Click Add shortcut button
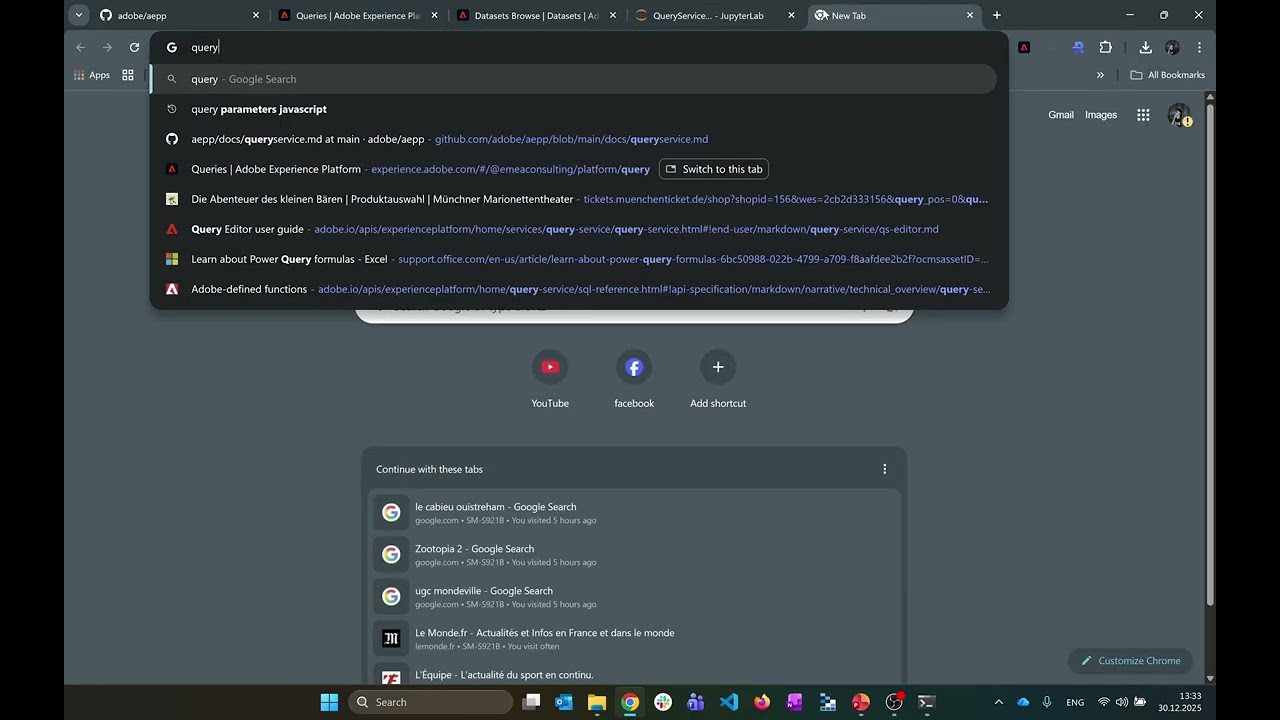The height and width of the screenshot is (720, 1280). (718, 380)
